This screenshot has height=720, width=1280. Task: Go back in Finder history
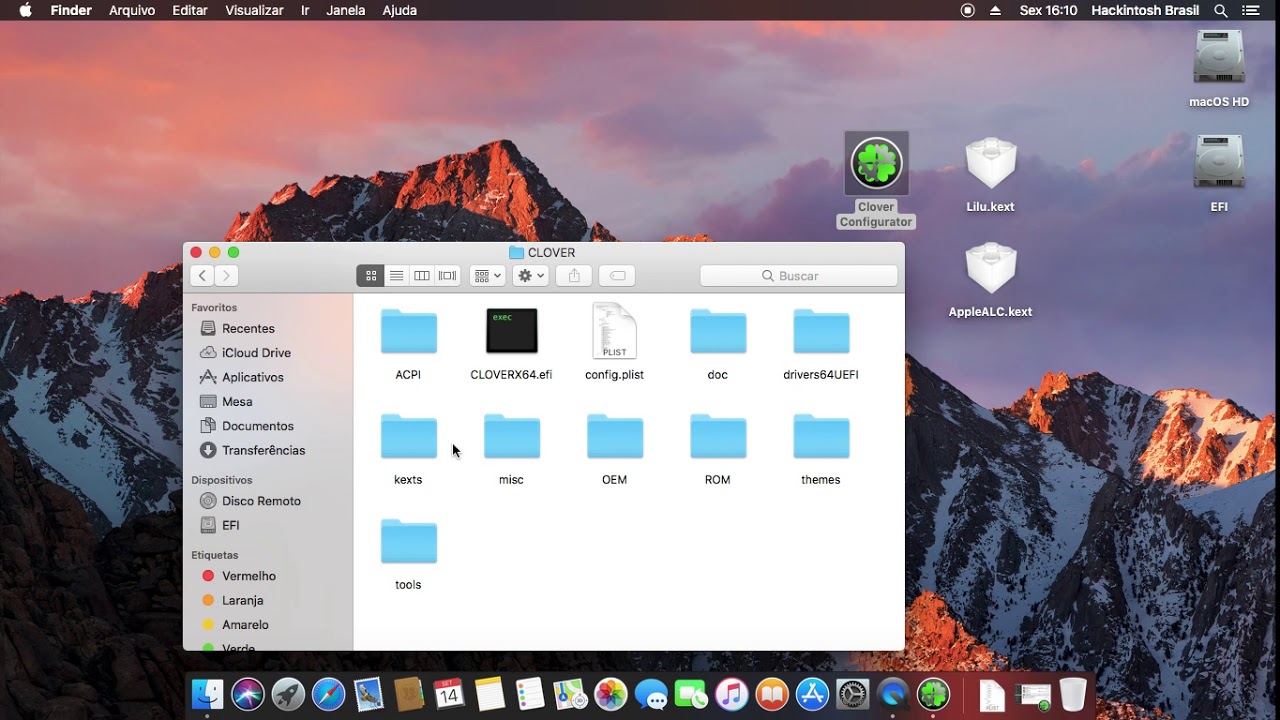pyautogui.click(x=203, y=275)
